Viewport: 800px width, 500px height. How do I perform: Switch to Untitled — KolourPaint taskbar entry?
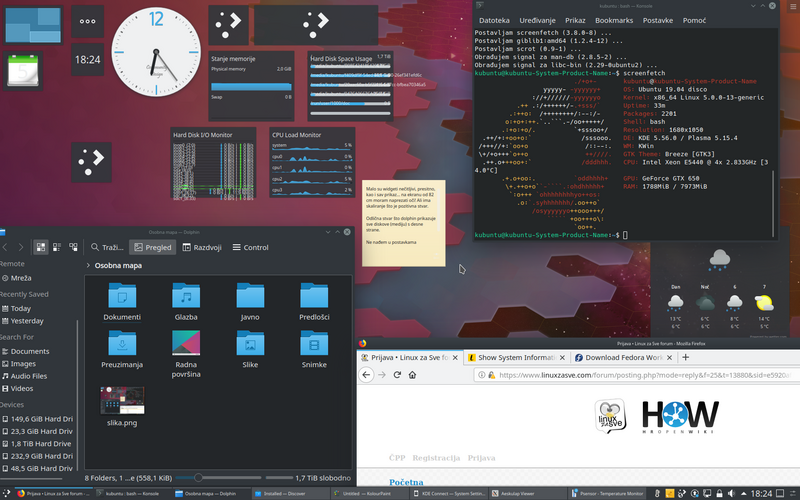tap(369, 493)
